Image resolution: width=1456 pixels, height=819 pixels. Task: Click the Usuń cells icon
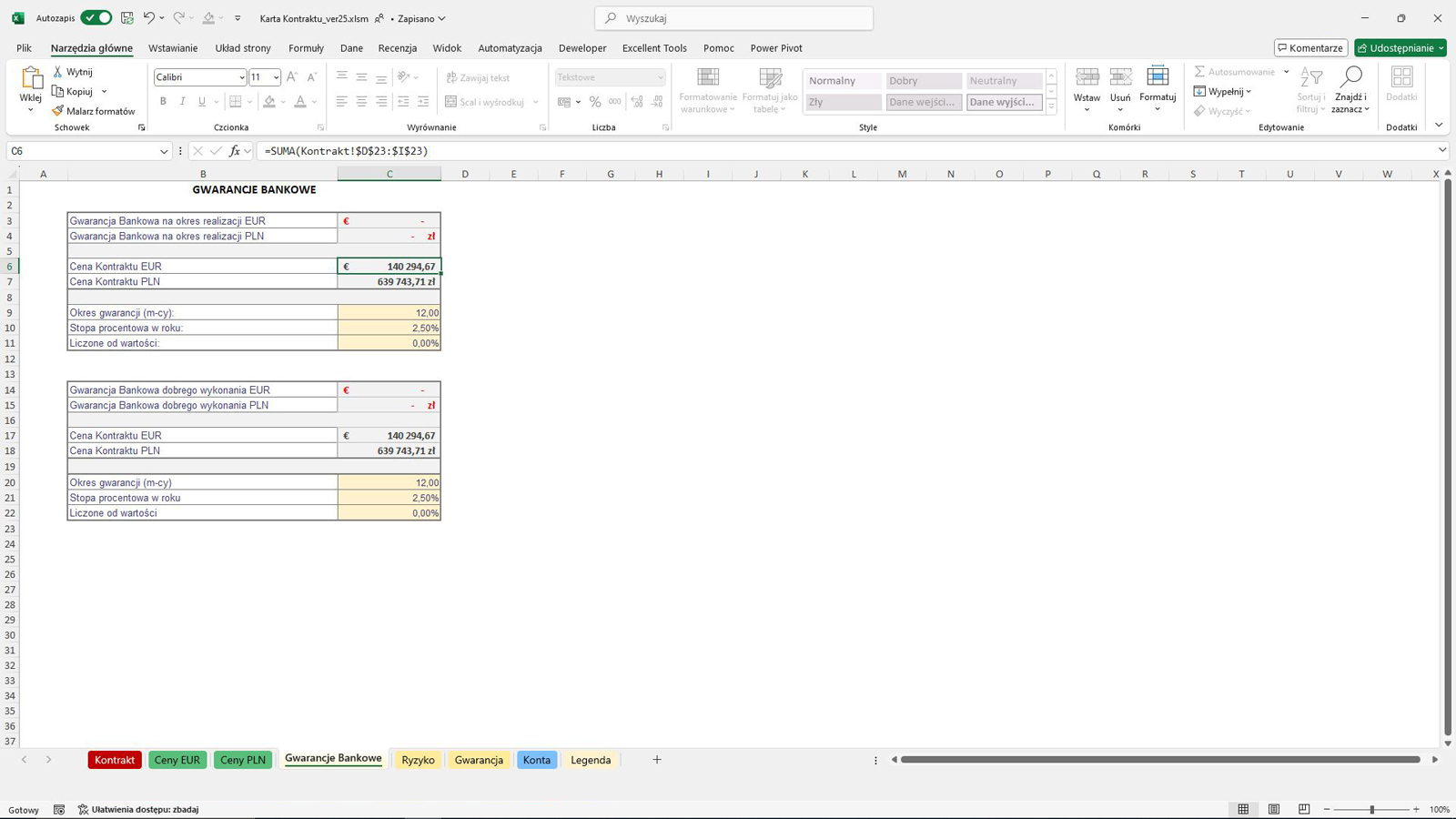click(1120, 79)
